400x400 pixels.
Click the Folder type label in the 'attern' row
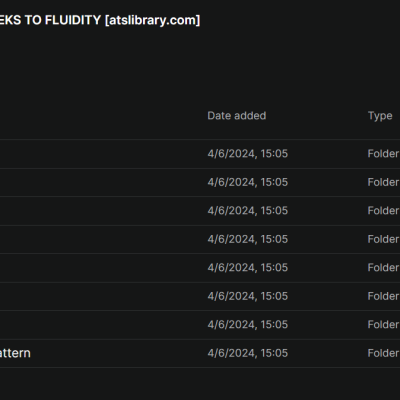(383, 353)
